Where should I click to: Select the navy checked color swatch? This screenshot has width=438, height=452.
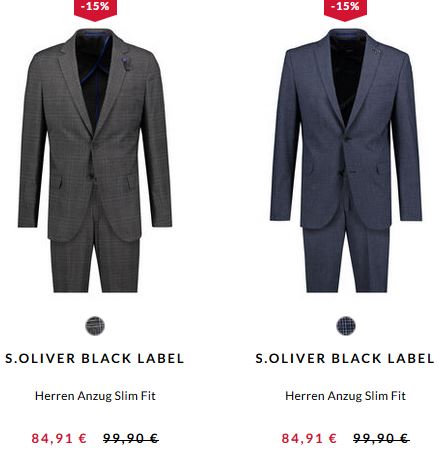pyautogui.click(x=346, y=326)
